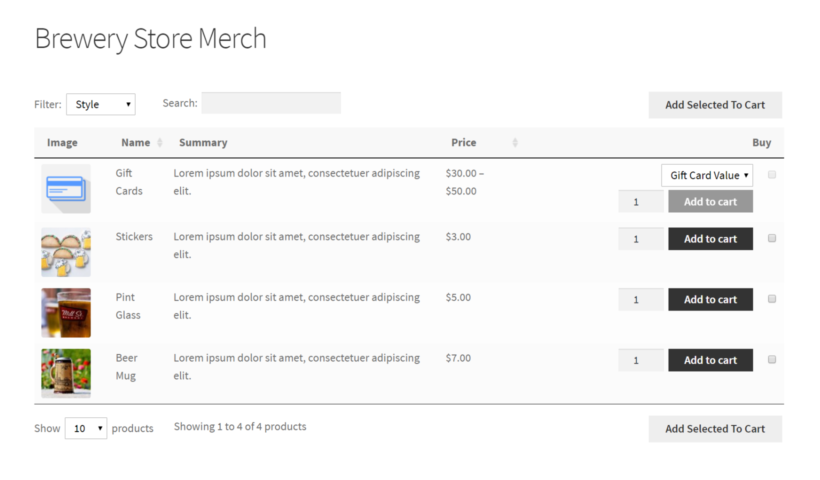
Task: Click the $5.00 price cell
Action: [458, 297]
